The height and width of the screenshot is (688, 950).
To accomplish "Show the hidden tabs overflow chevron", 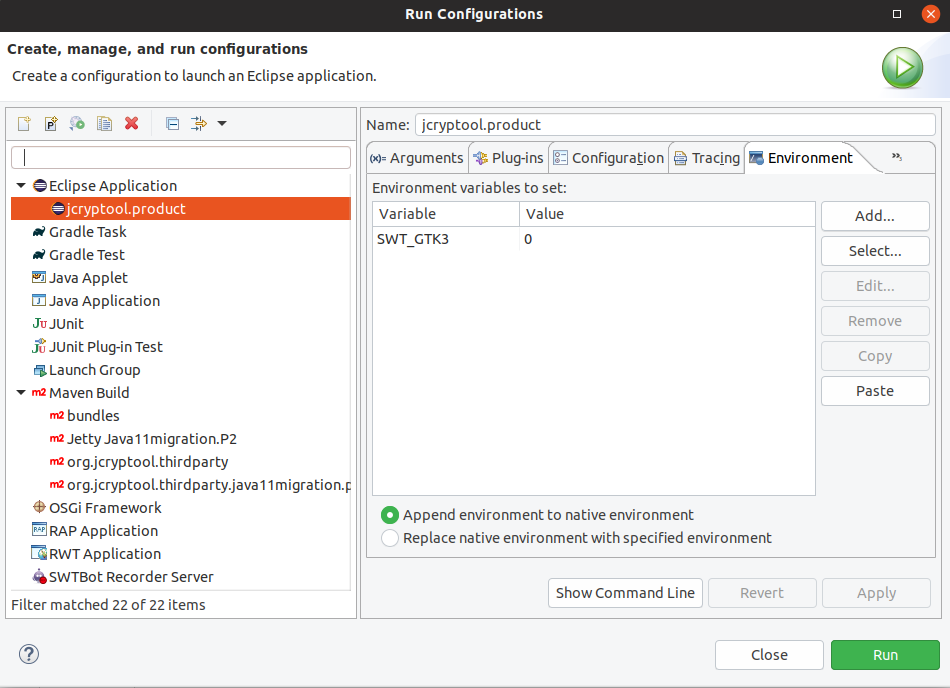I will [897, 157].
